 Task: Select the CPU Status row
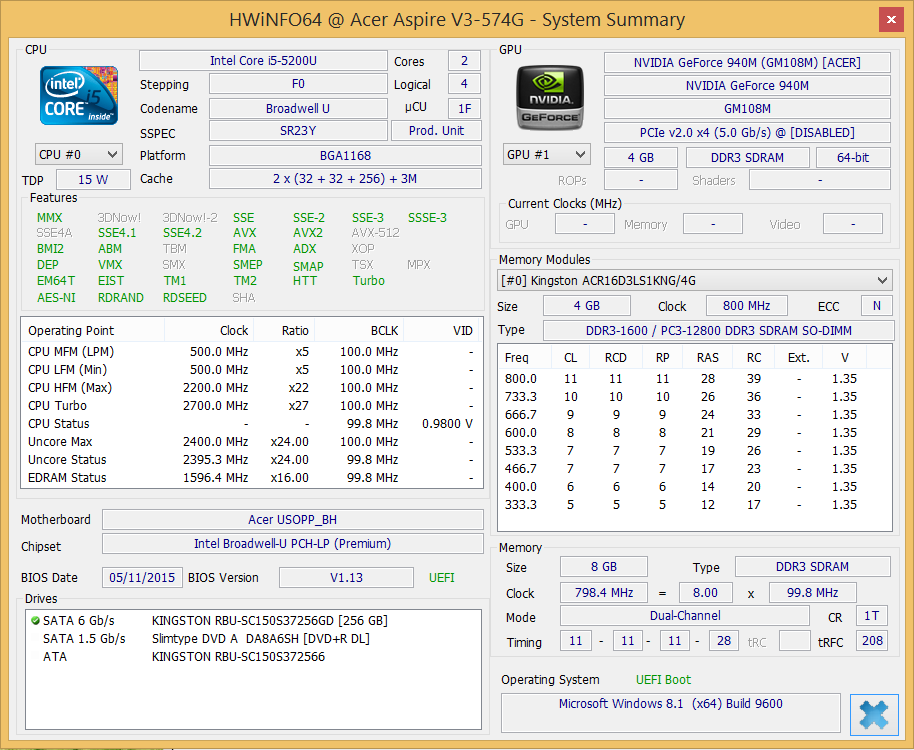click(252, 424)
